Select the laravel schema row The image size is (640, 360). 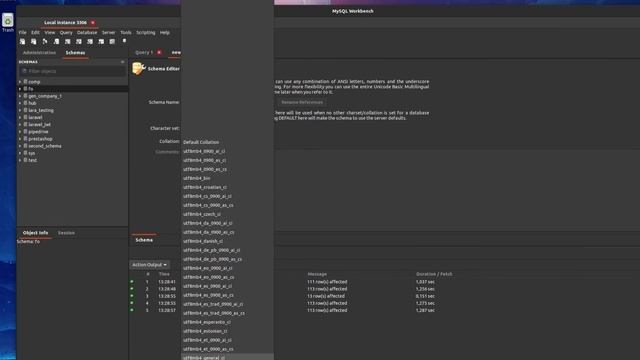point(72,117)
